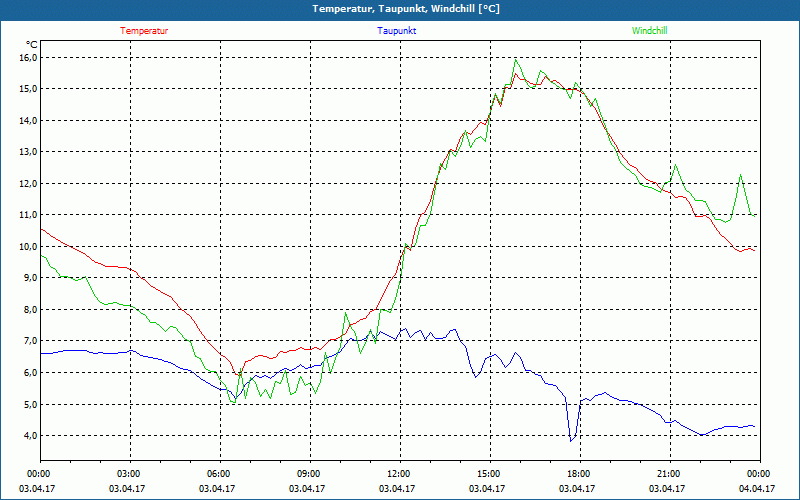Click the 4,0 y-axis value
Viewport: 800px width, 500px height.
click(x=31, y=436)
